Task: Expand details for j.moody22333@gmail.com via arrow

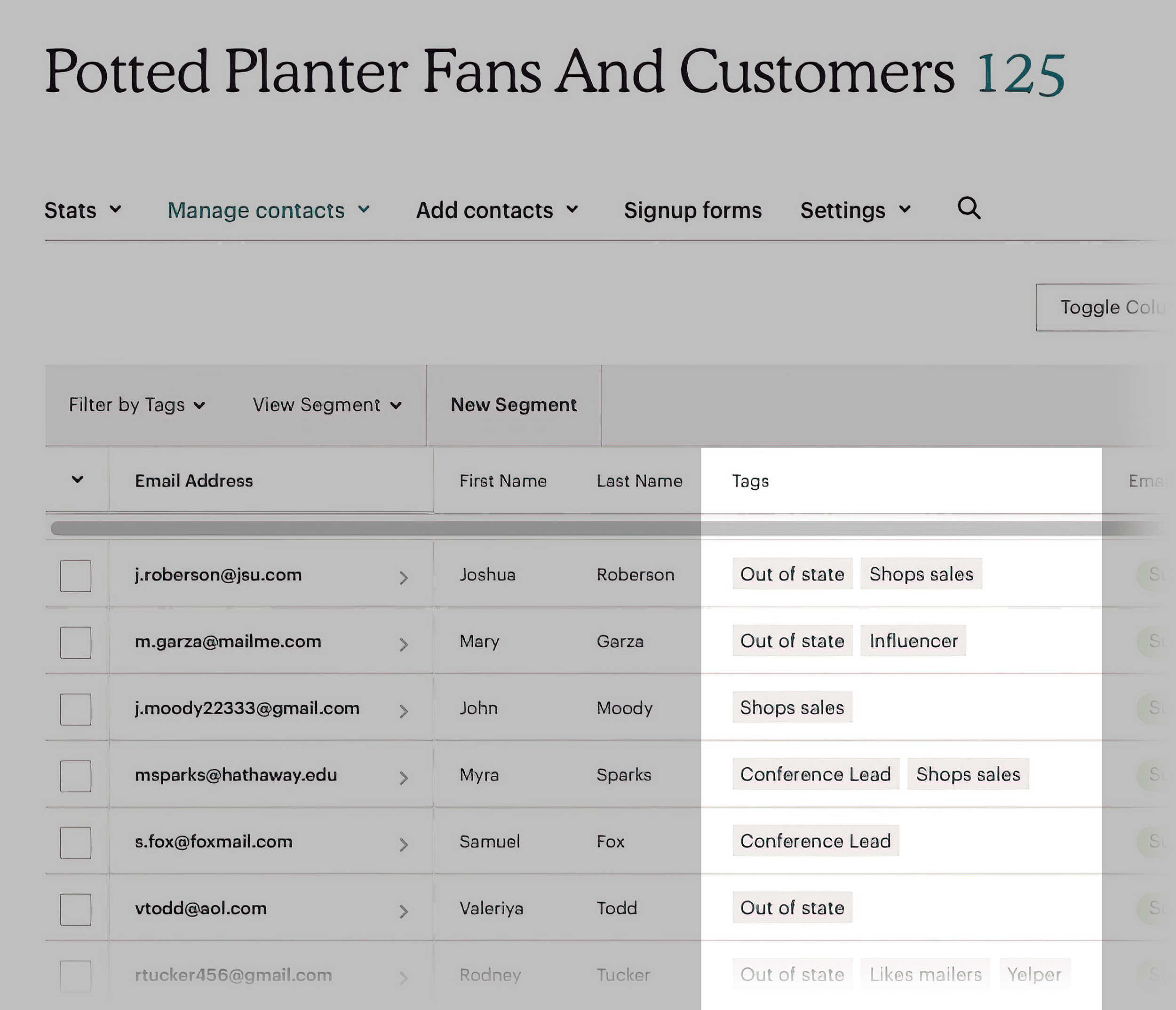Action: point(404,710)
